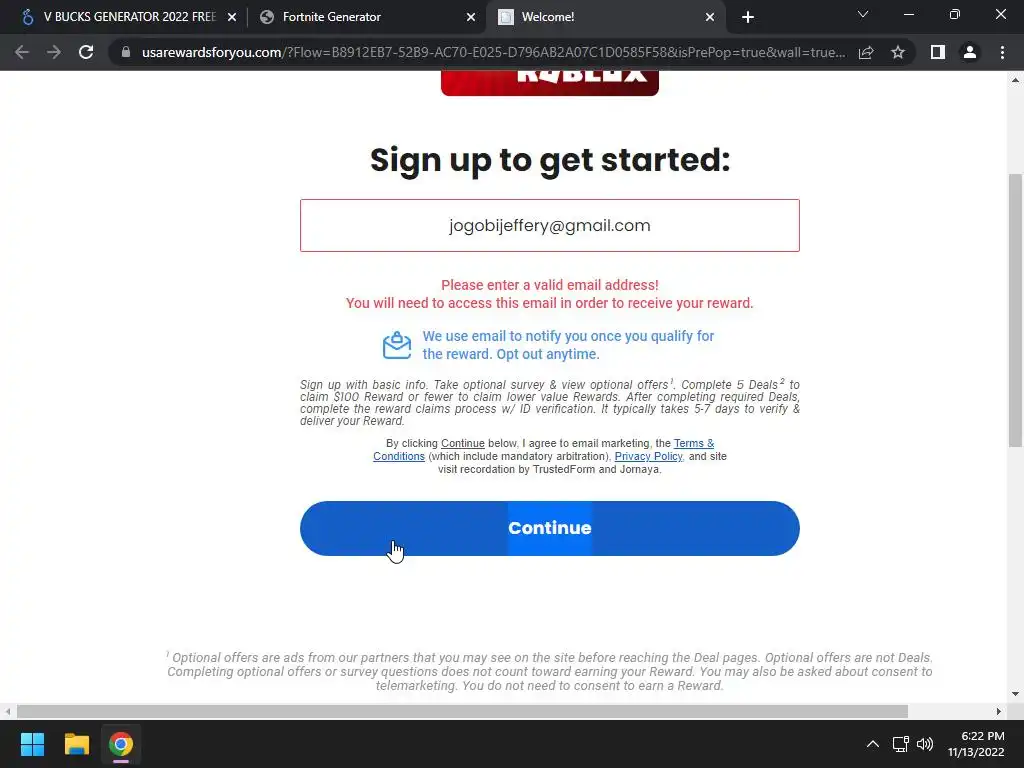
Task: Switch to V BUCKS GENERATOR 2022 tab
Action: click(x=127, y=17)
